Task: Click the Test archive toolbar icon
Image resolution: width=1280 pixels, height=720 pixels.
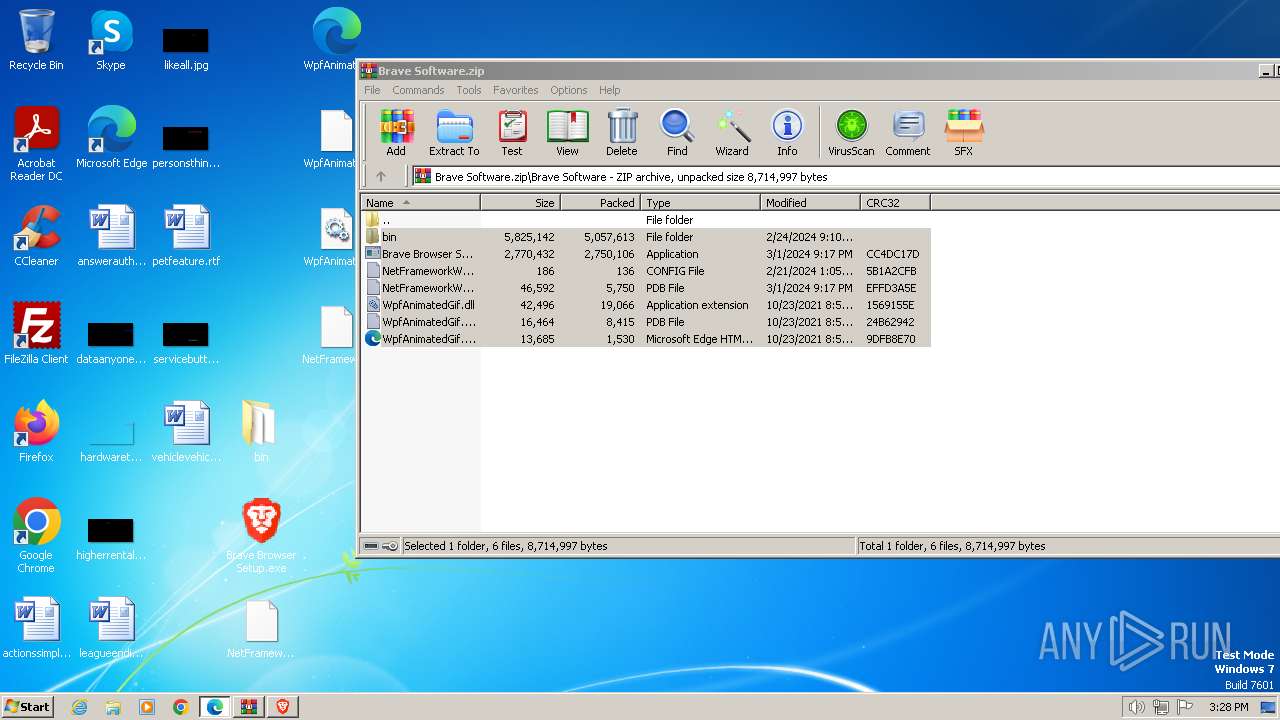Action: tap(512, 133)
